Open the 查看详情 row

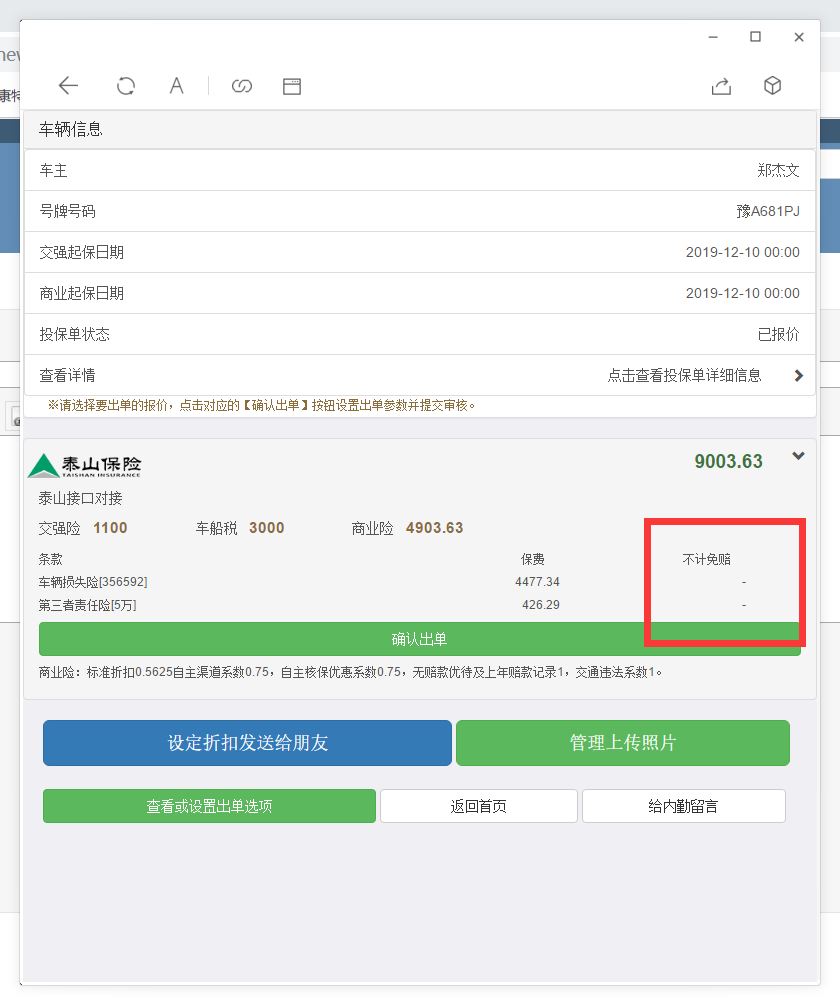(x=420, y=375)
